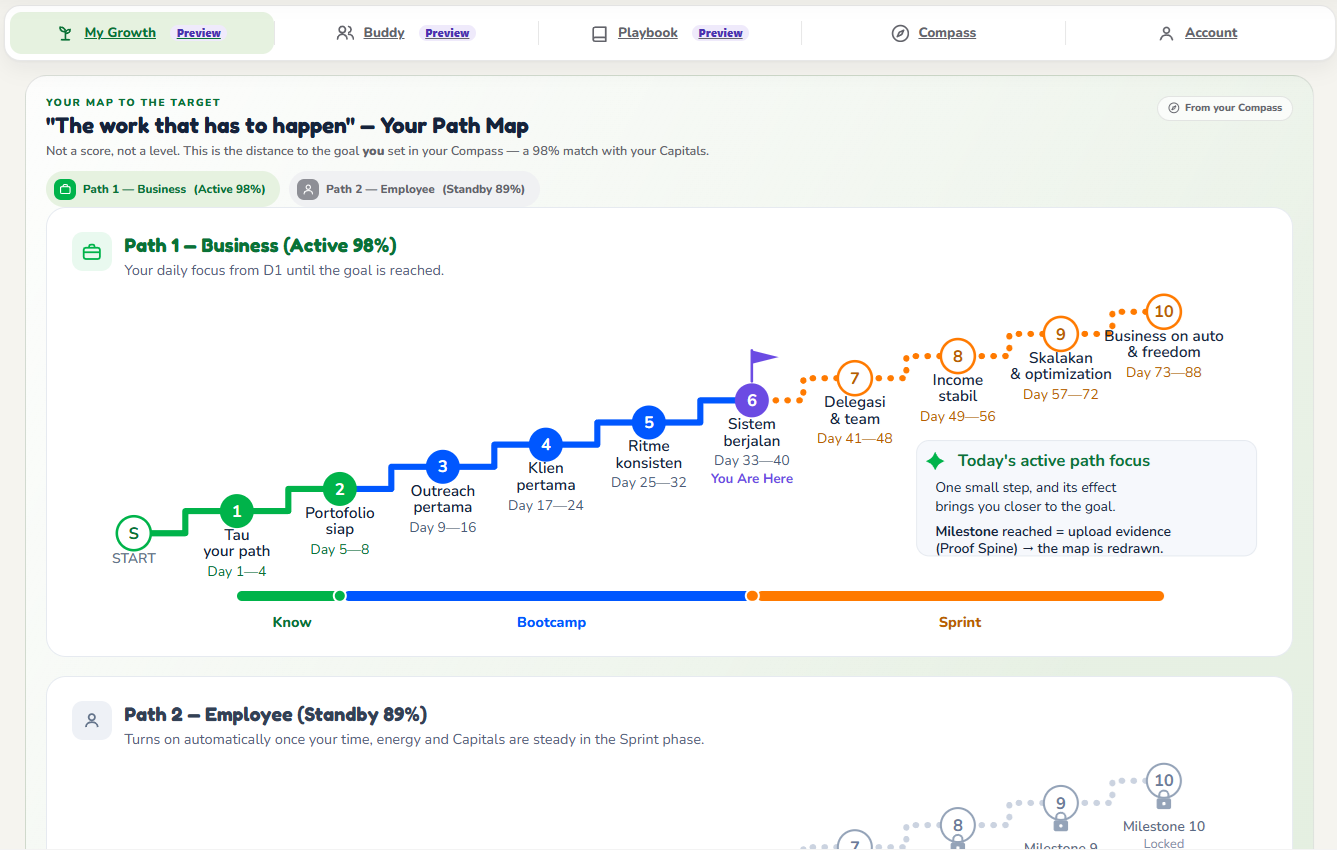Image resolution: width=1337 pixels, height=850 pixels.
Task: Click the sprout icon in My Growth tab
Action: [x=65, y=33]
